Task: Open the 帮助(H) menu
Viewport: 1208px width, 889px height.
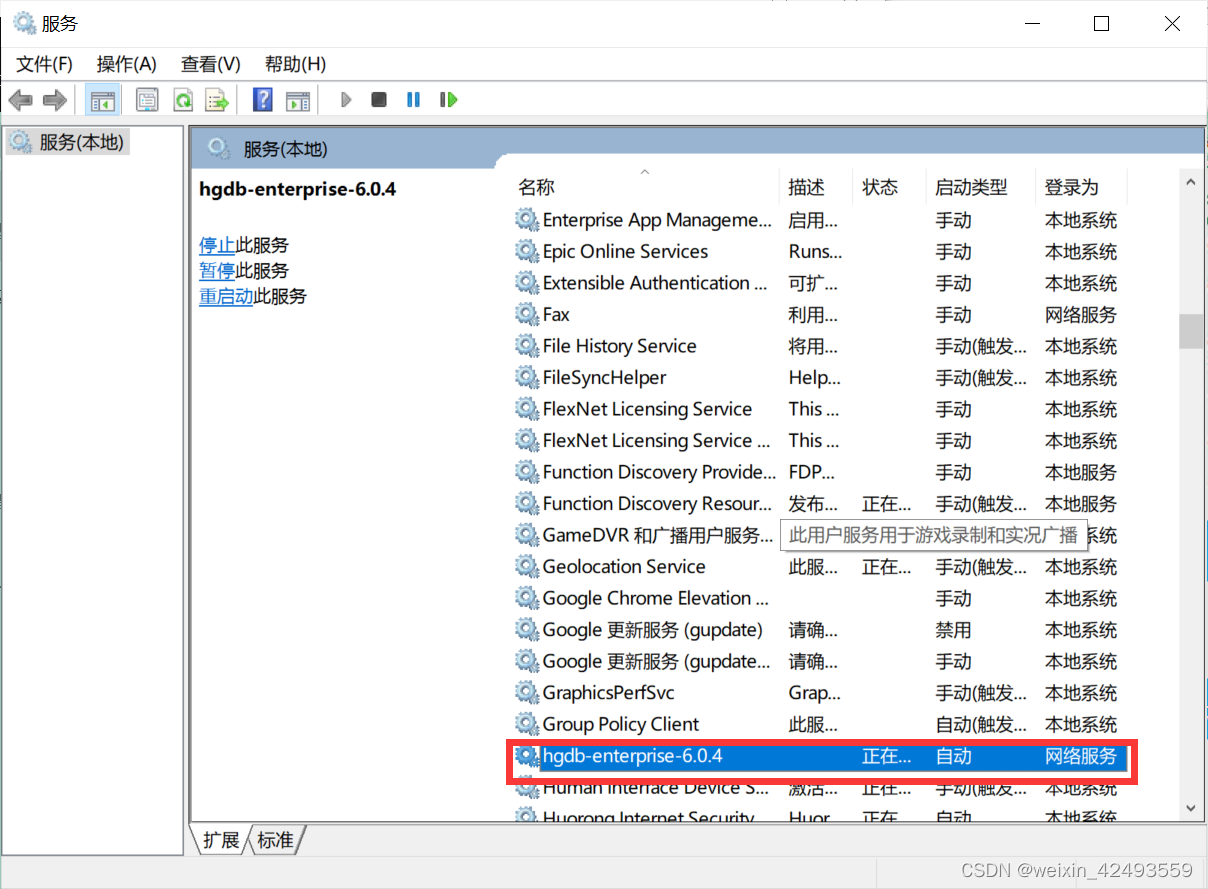Action: 296,64
